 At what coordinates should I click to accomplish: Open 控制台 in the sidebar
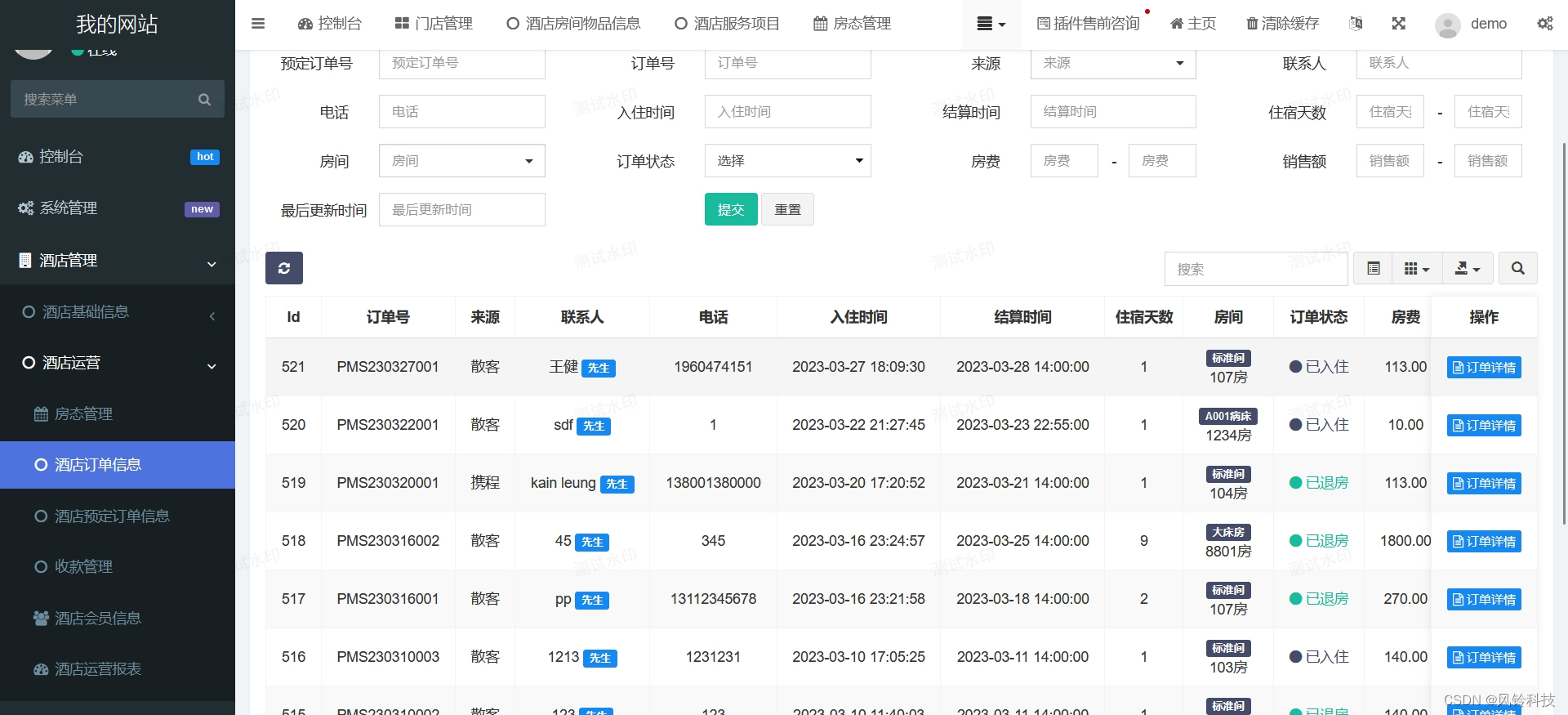point(118,157)
